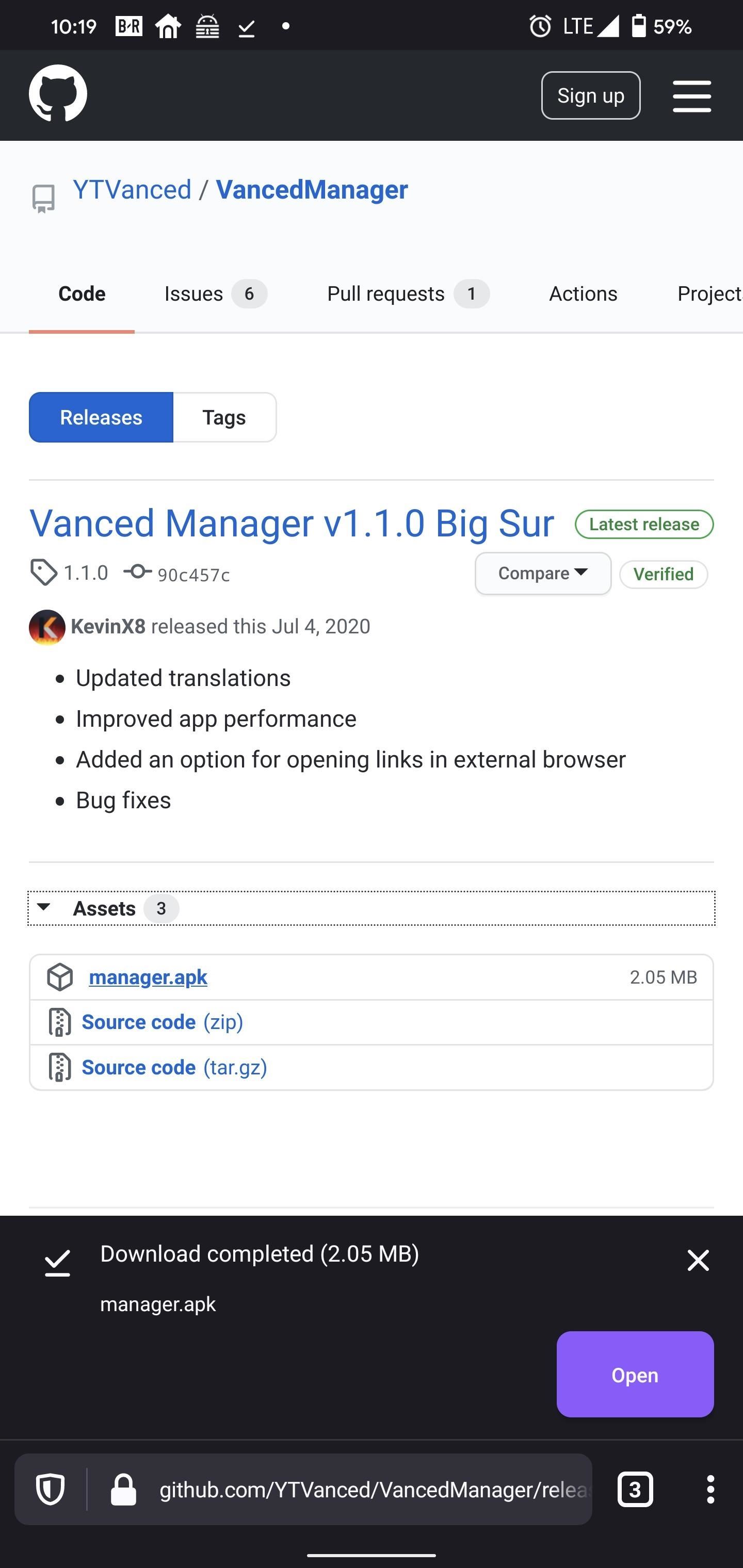Tap the home notification icon in status bar

point(168,26)
